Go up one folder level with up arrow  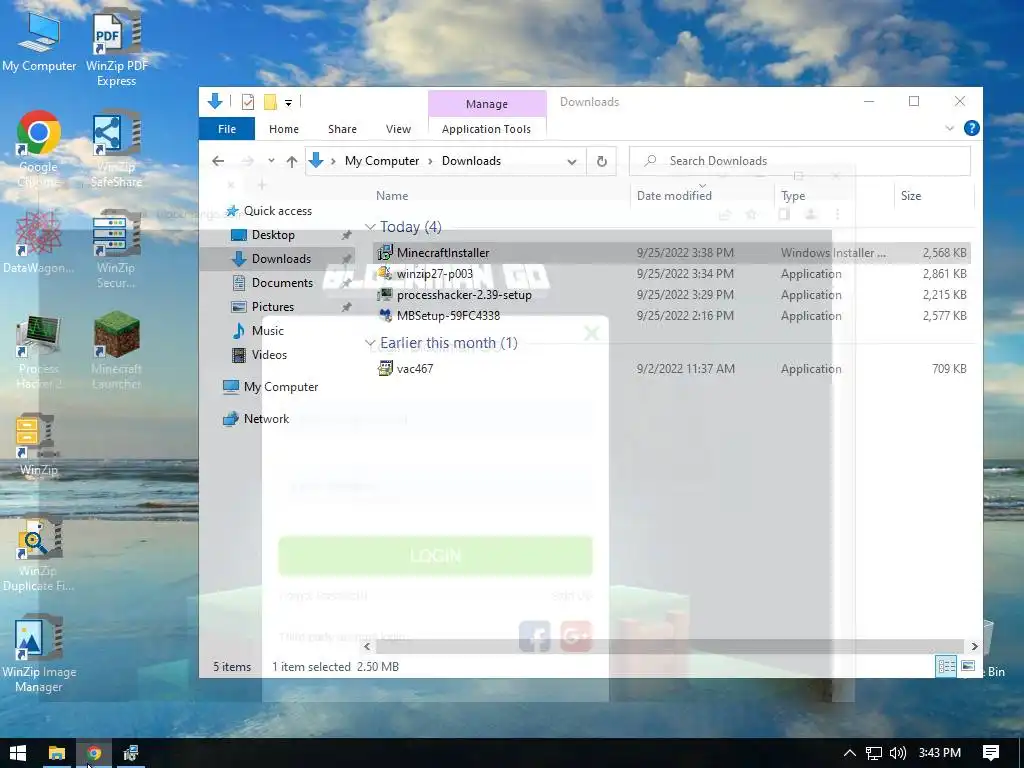292,161
